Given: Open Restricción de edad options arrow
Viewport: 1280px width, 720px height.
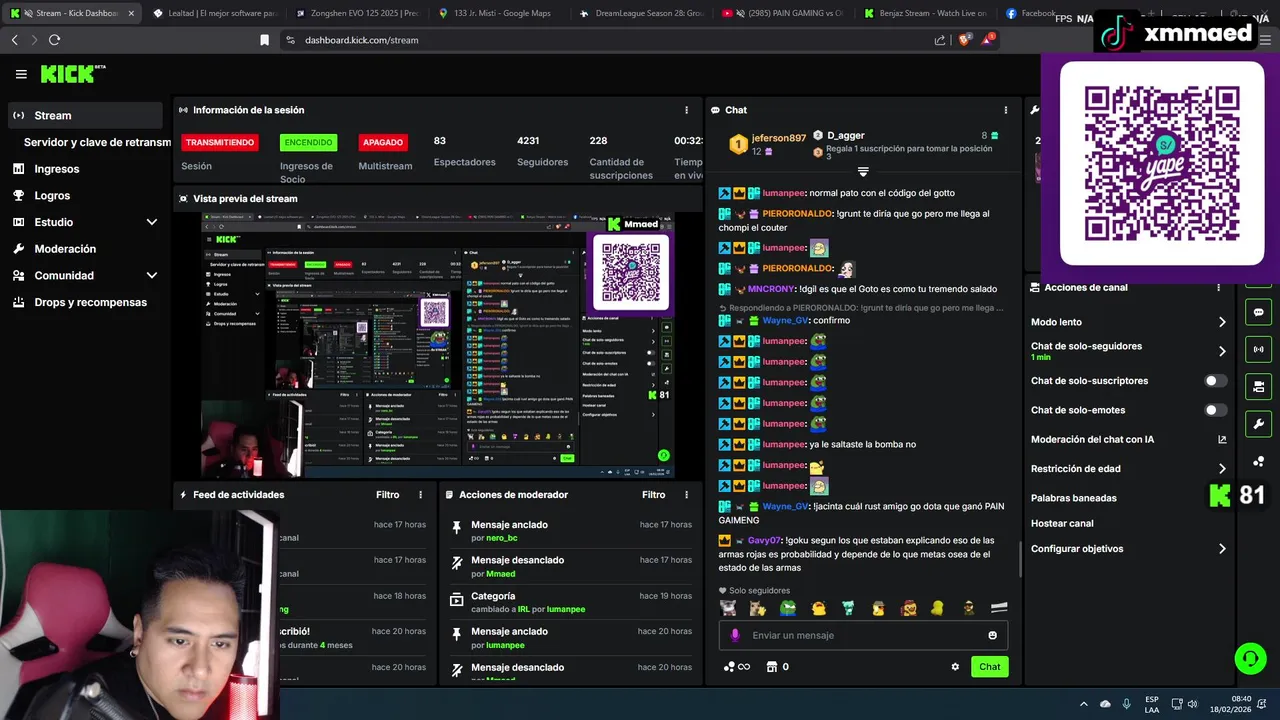Looking at the screenshot, I should (1221, 469).
